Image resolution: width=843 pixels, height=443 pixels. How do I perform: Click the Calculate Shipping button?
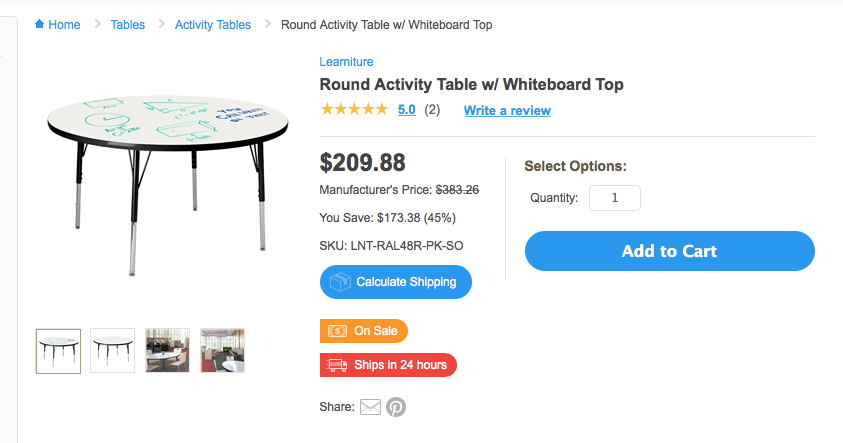coord(396,282)
